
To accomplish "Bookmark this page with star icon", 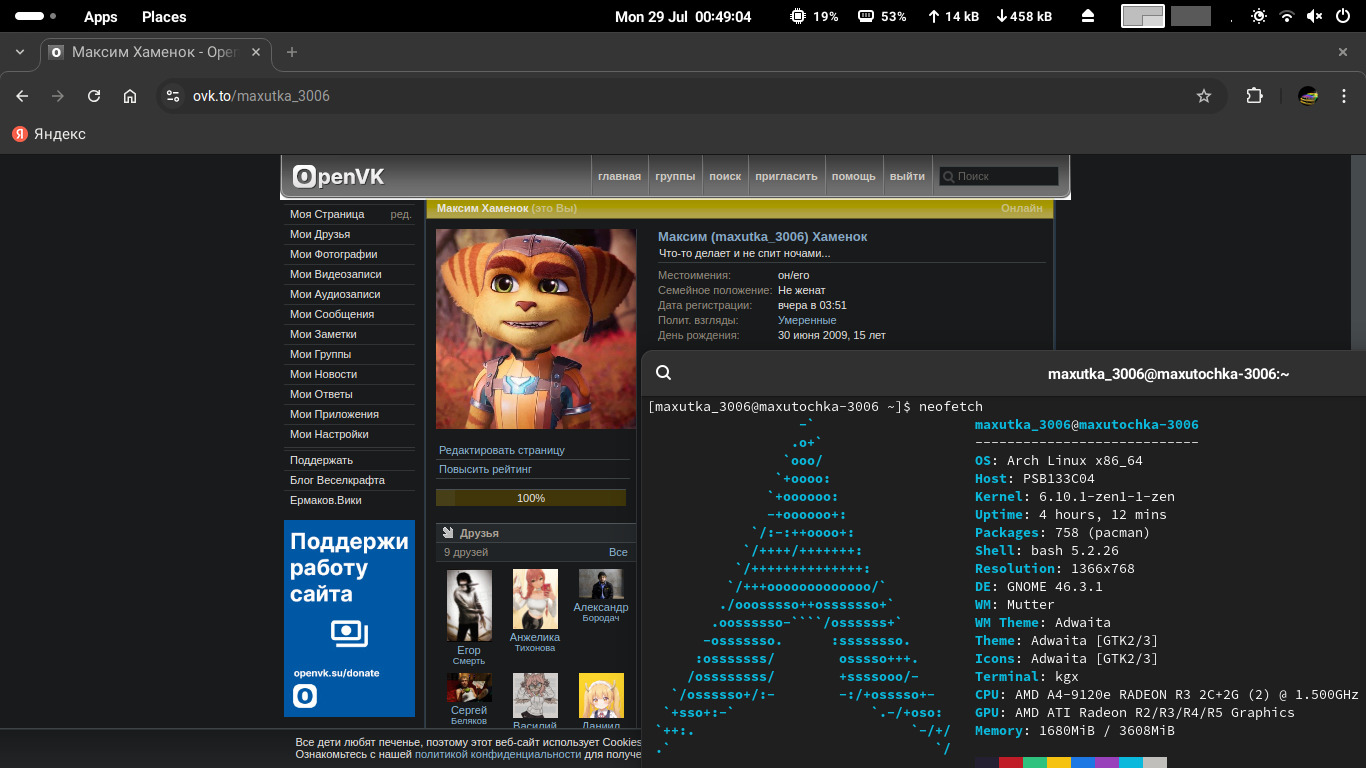I will click(x=1204, y=96).
